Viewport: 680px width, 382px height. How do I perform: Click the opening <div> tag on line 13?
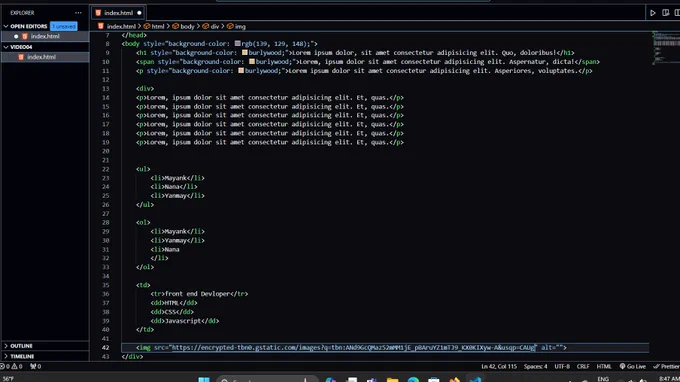pos(145,88)
